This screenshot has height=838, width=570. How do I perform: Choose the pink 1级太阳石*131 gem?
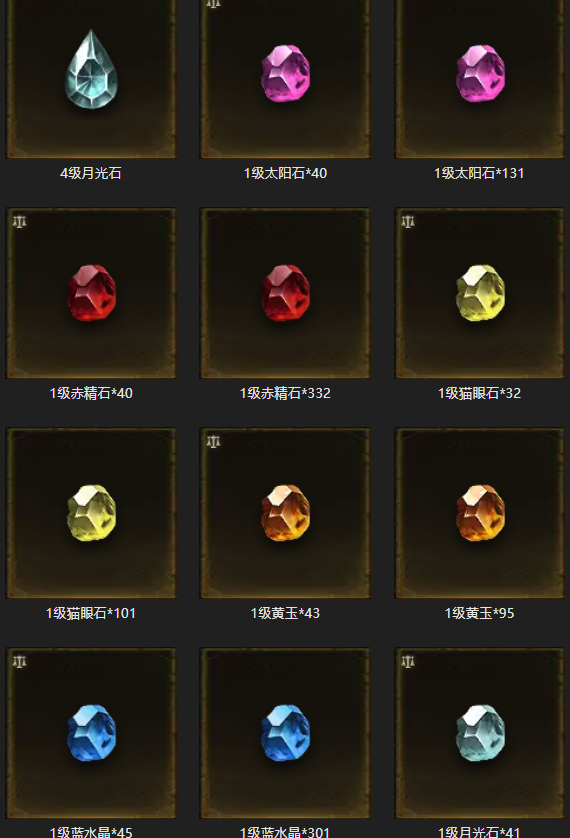pos(480,73)
